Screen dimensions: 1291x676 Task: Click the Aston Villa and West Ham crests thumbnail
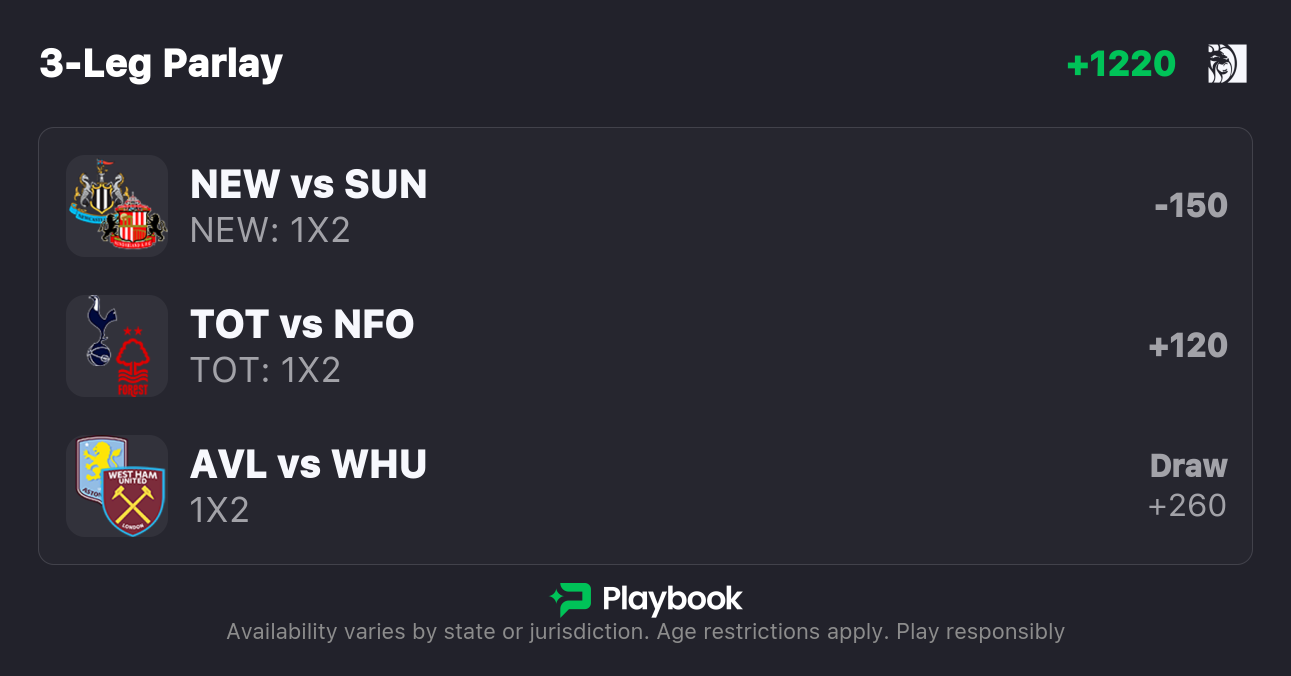coord(117,486)
